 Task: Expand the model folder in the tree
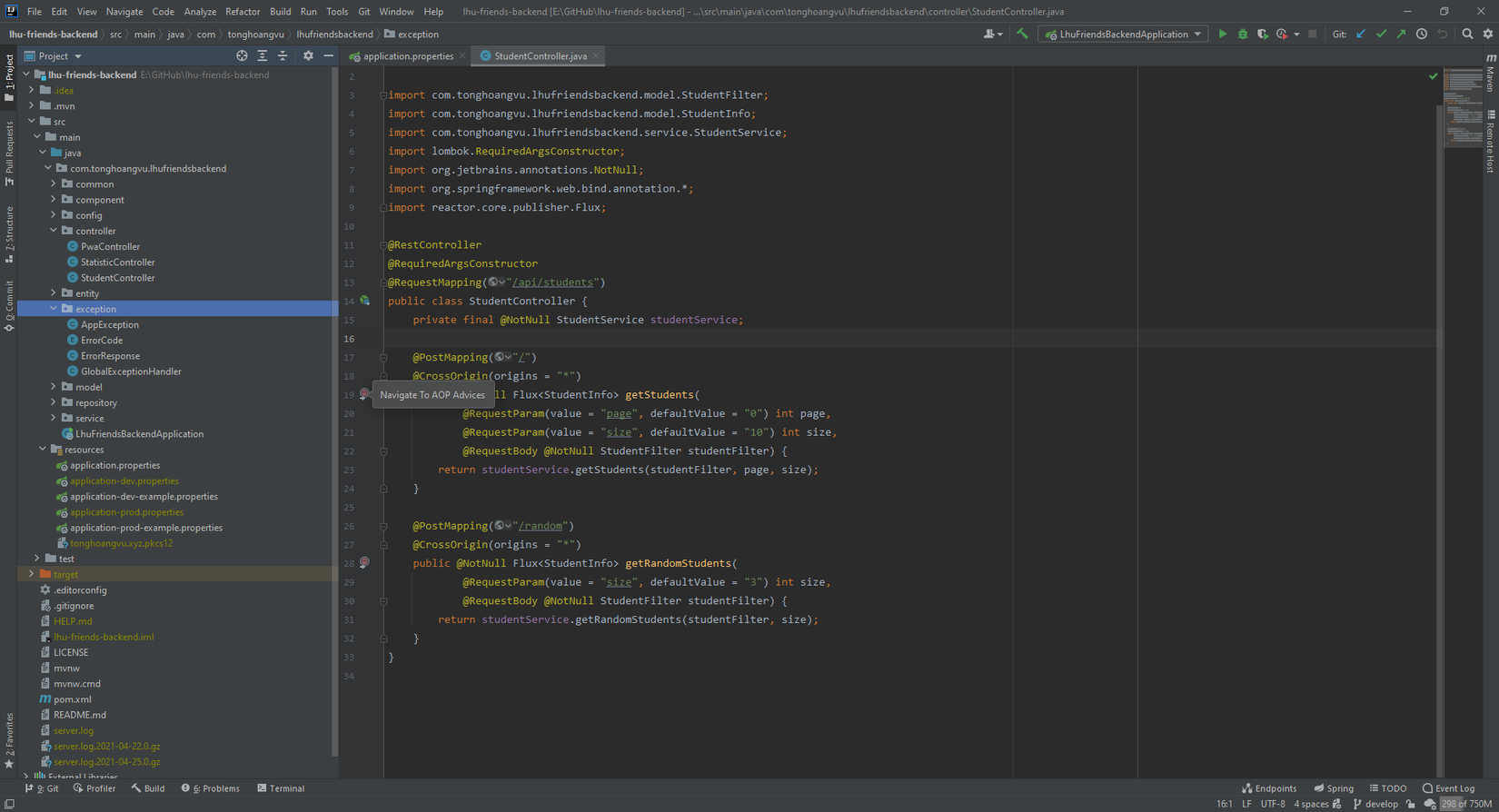54,387
